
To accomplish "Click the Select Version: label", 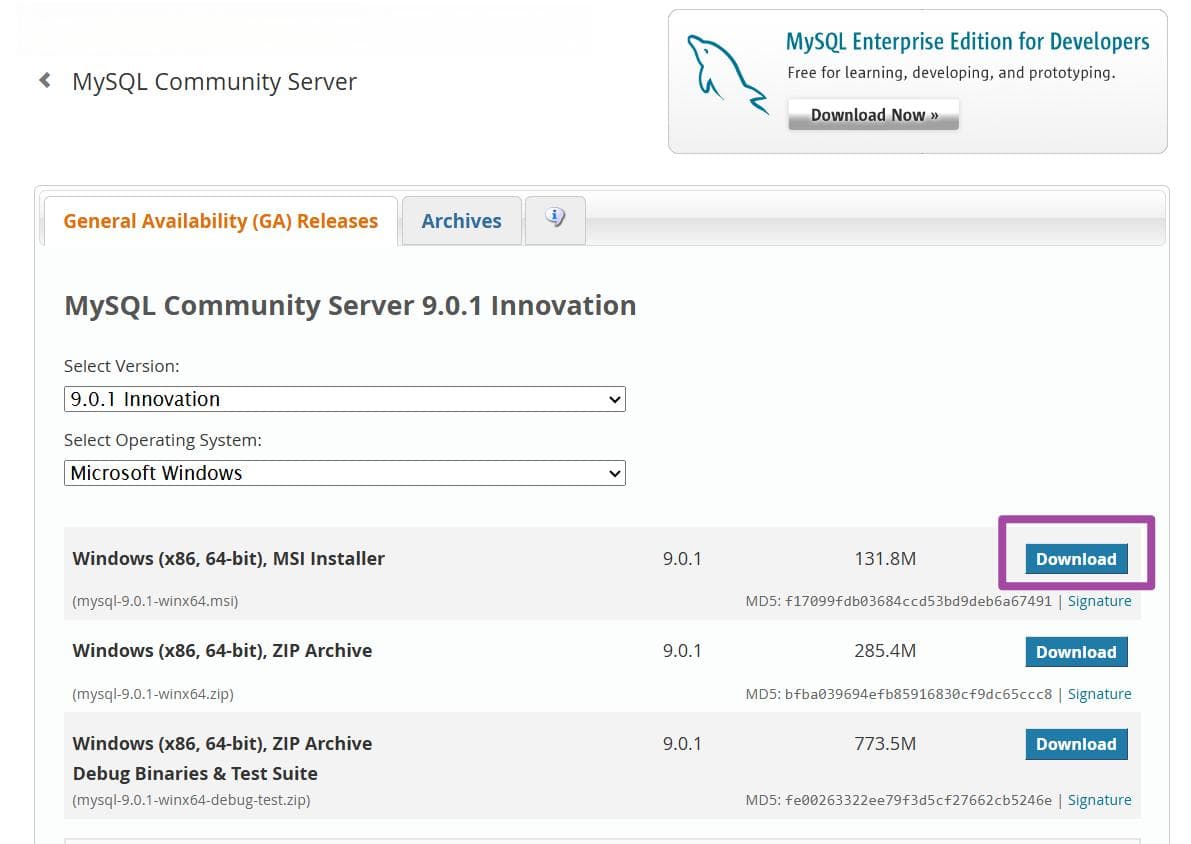I will [x=122, y=366].
